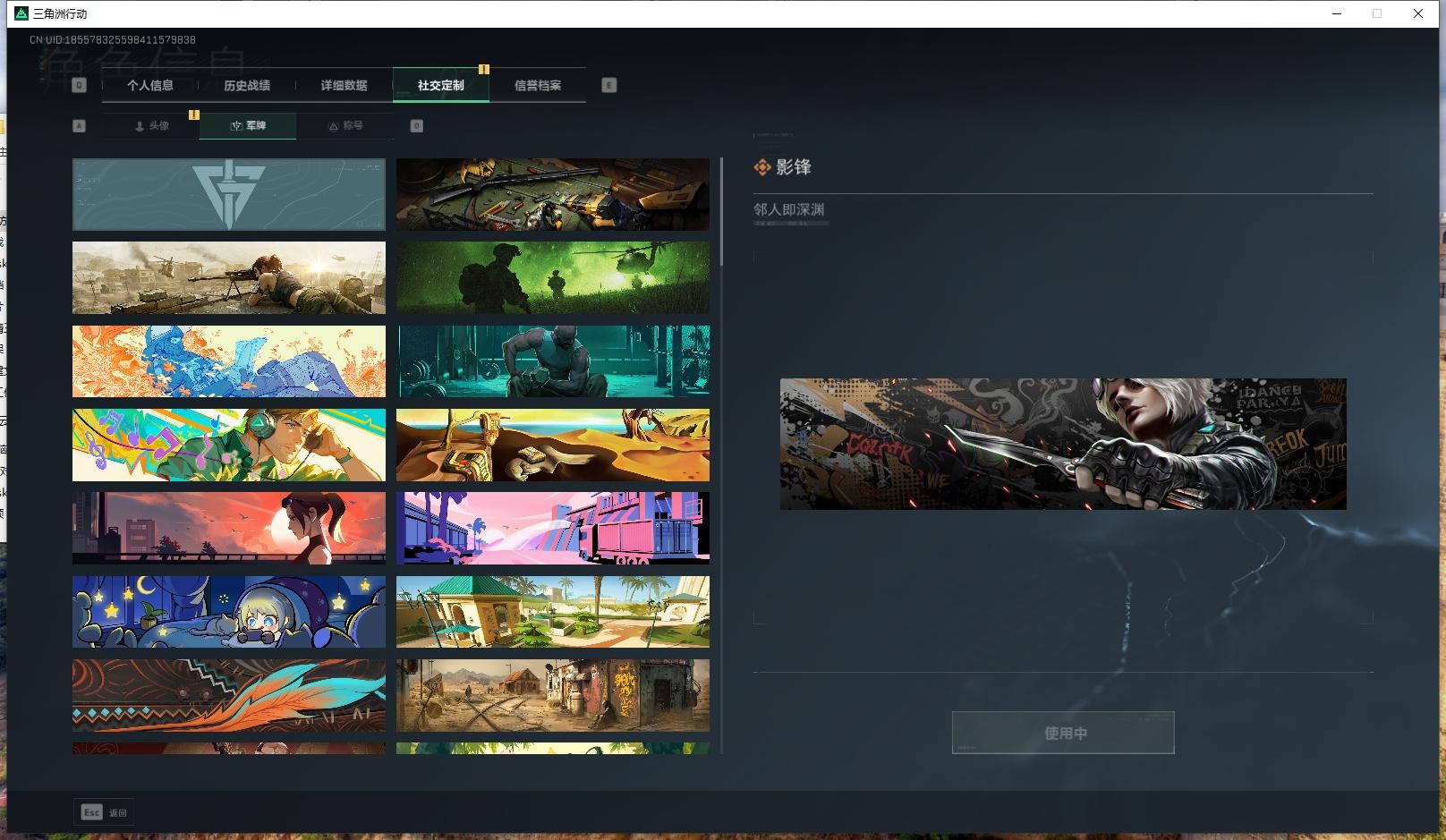Click the 使用中 button below the preview
Screen dimensions: 1446x840
[x=1062, y=732]
